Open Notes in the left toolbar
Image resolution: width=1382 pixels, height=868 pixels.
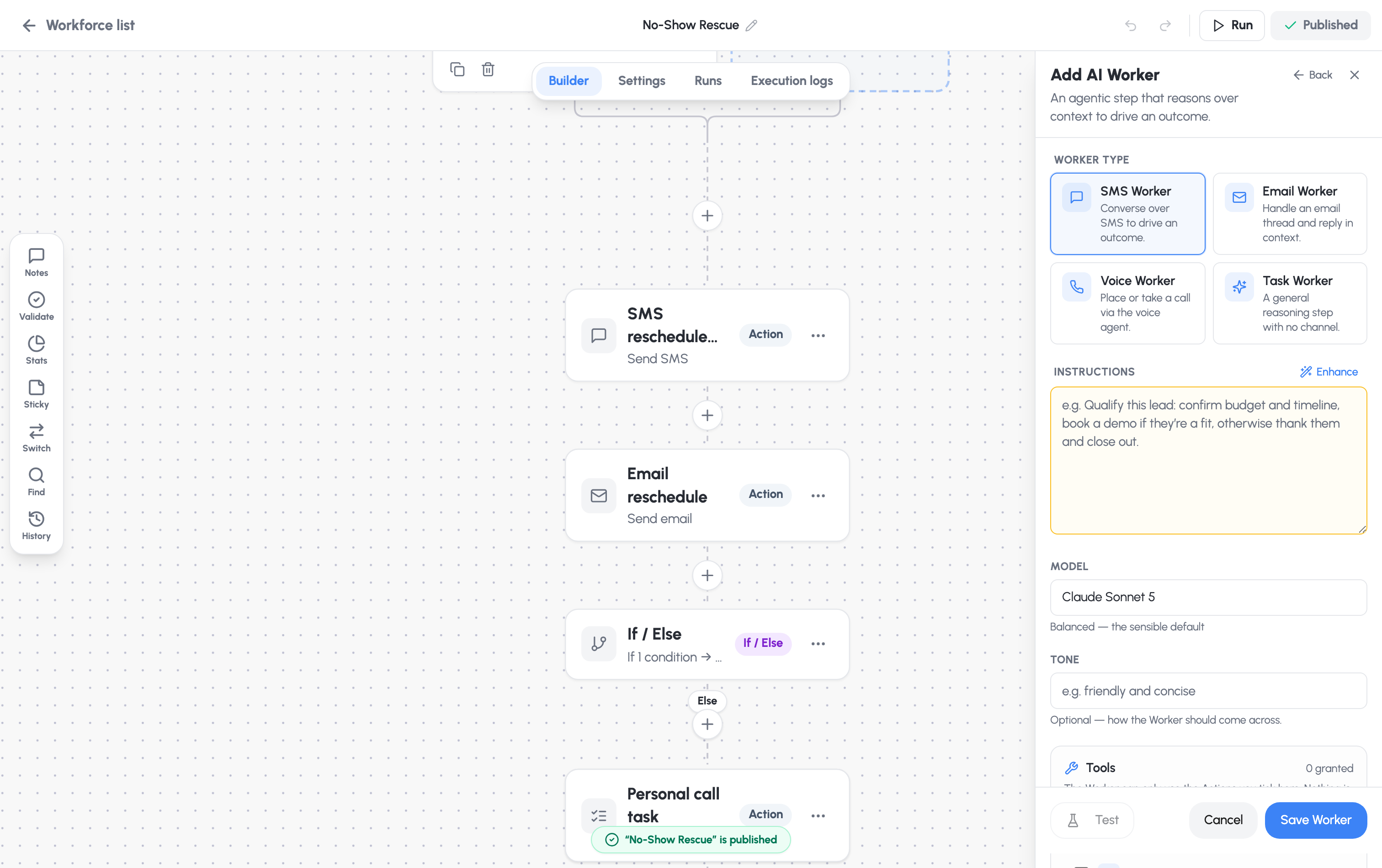[x=36, y=263]
